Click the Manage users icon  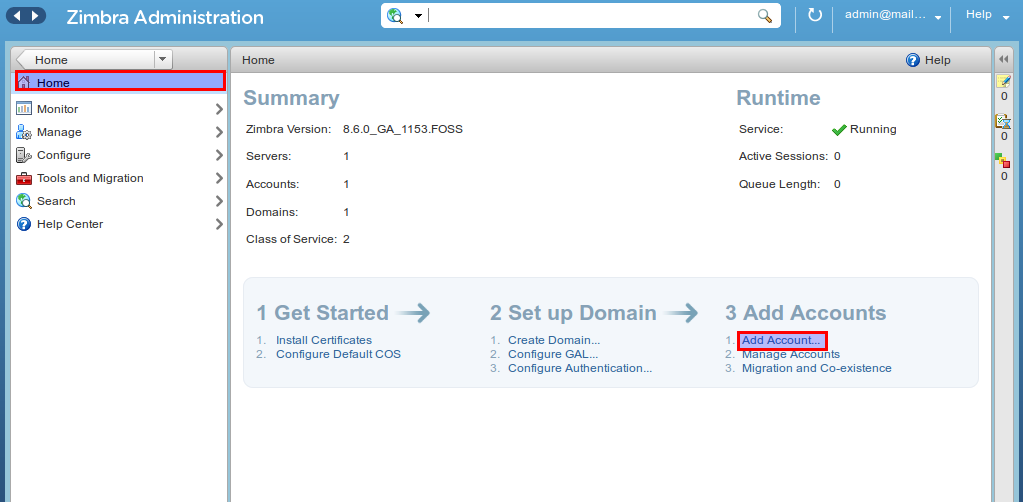pos(24,132)
